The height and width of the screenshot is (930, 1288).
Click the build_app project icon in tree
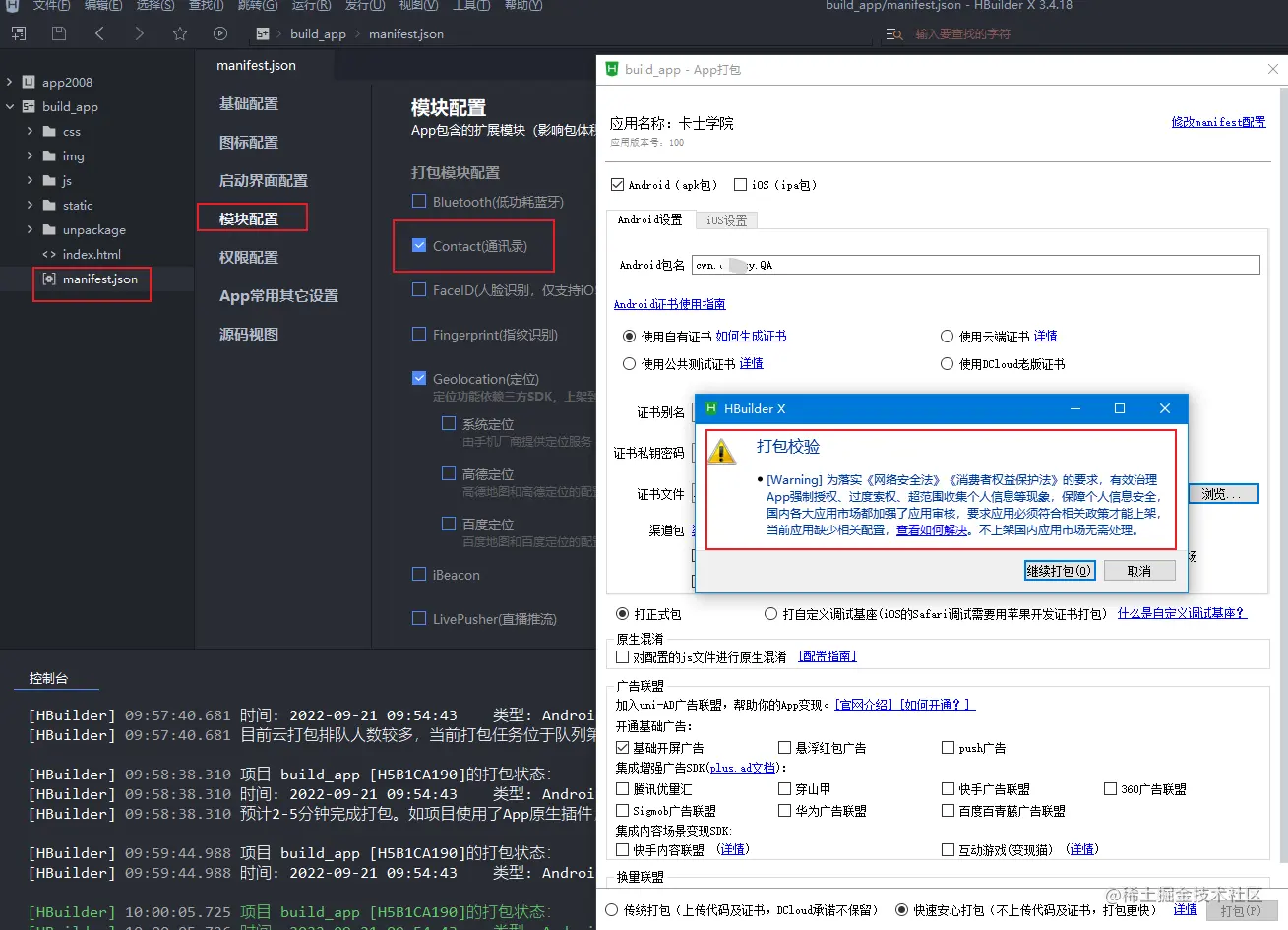click(29, 106)
